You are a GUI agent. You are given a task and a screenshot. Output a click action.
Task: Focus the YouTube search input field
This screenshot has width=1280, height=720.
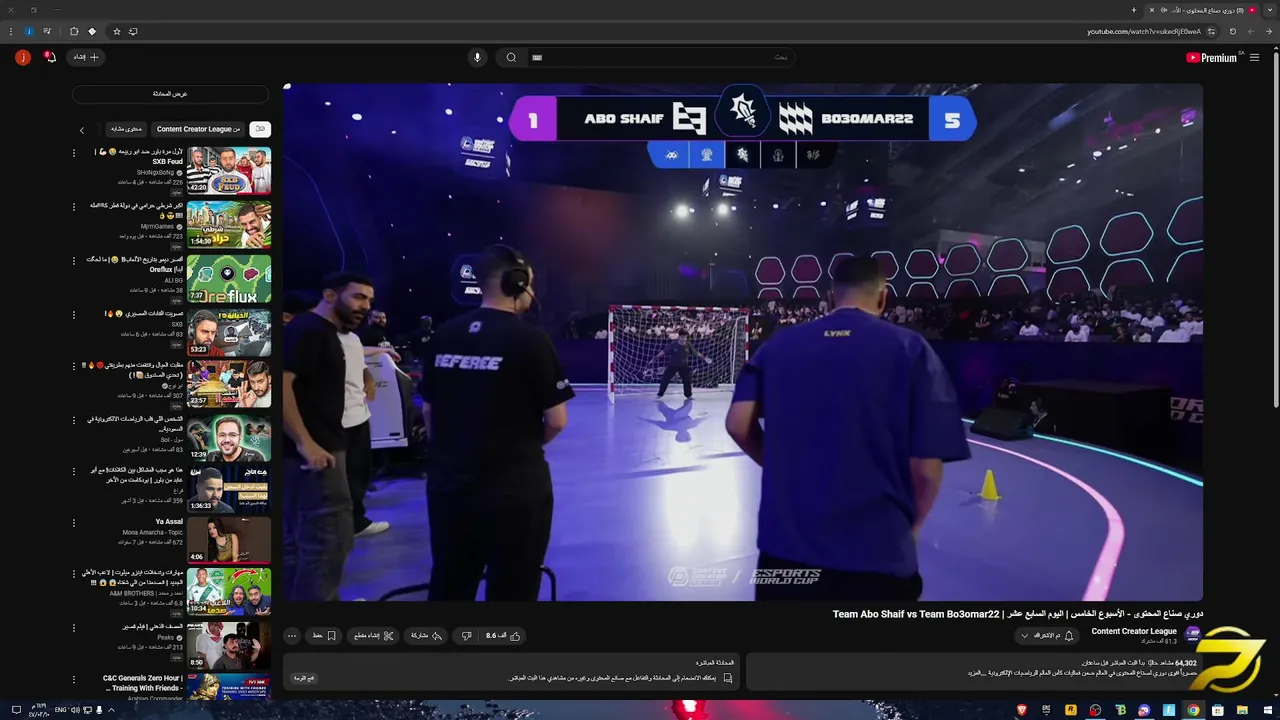tap(660, 57)
